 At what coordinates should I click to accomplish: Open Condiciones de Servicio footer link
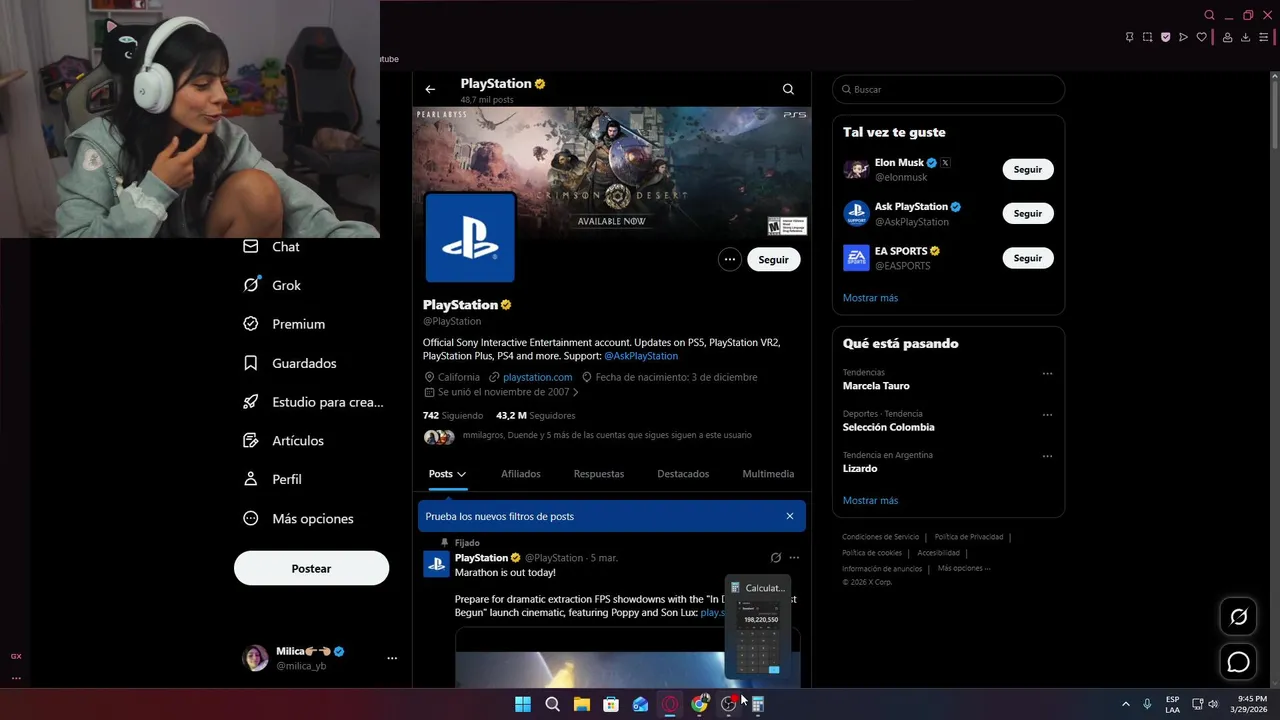point(880,537)
